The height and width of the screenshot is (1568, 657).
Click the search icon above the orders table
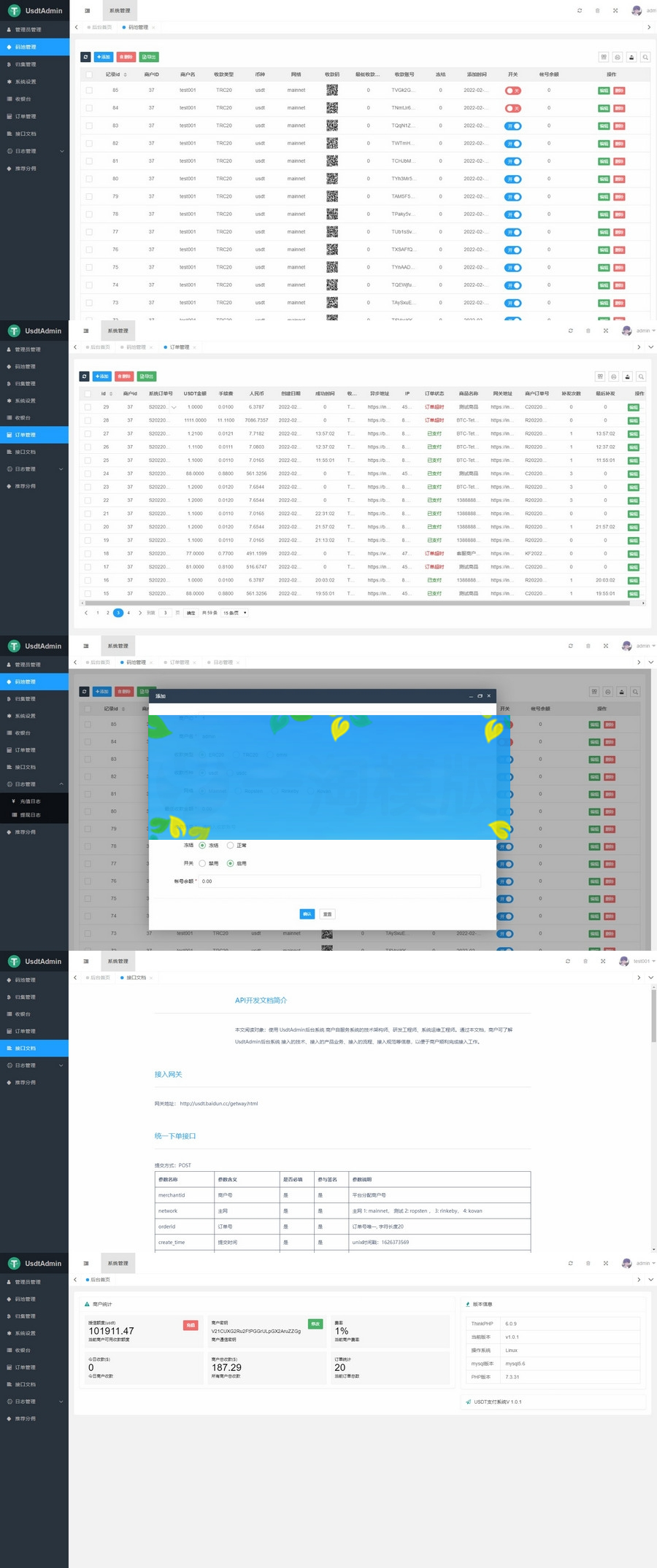pos(641,376)
